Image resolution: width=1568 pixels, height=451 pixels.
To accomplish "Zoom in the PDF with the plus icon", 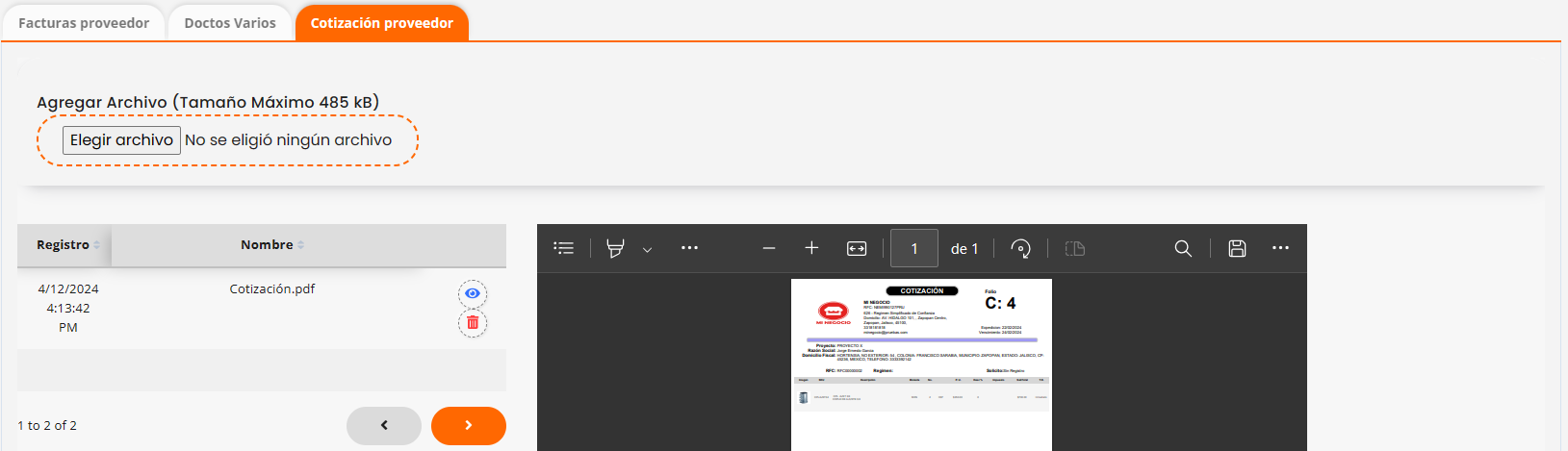I will [811, 248].
